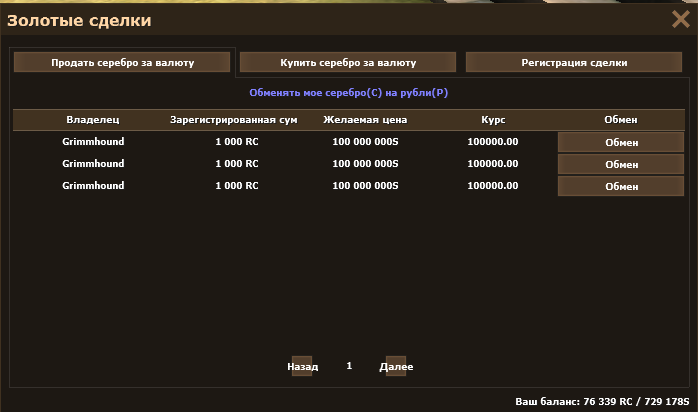Select owner Grimmhound in the first row
The width and height of the screenshot is (698, 412).
[x=93, y=142]
